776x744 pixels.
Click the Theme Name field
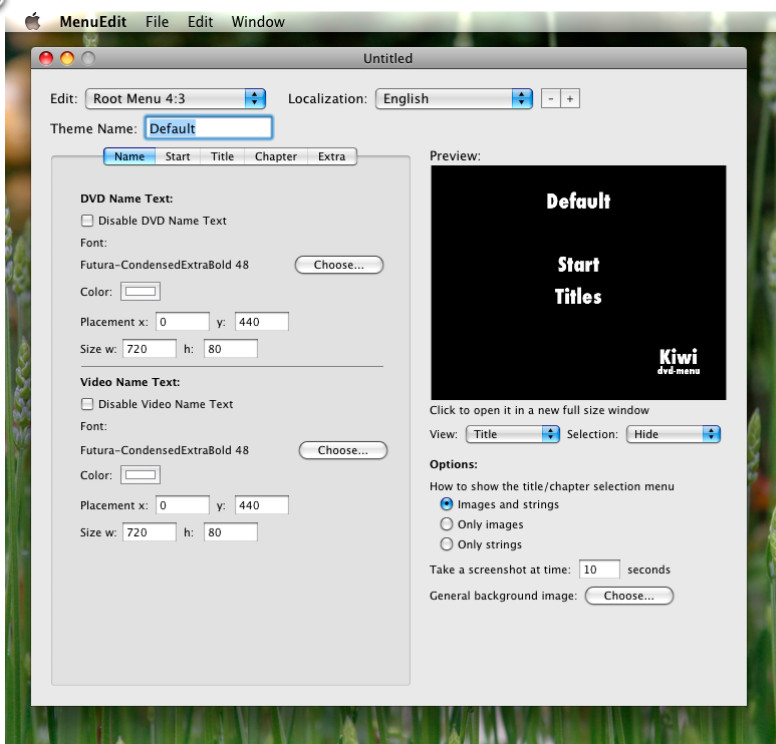point(208,128)
